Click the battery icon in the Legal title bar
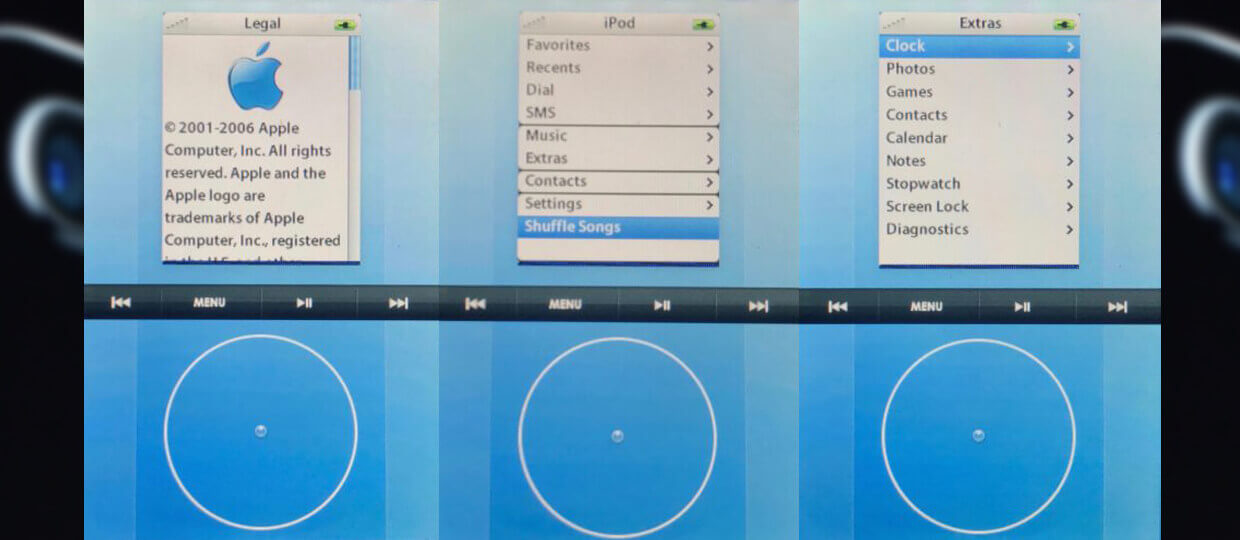This screenshot has width=1240, height=540. click(x=344, y=24)
